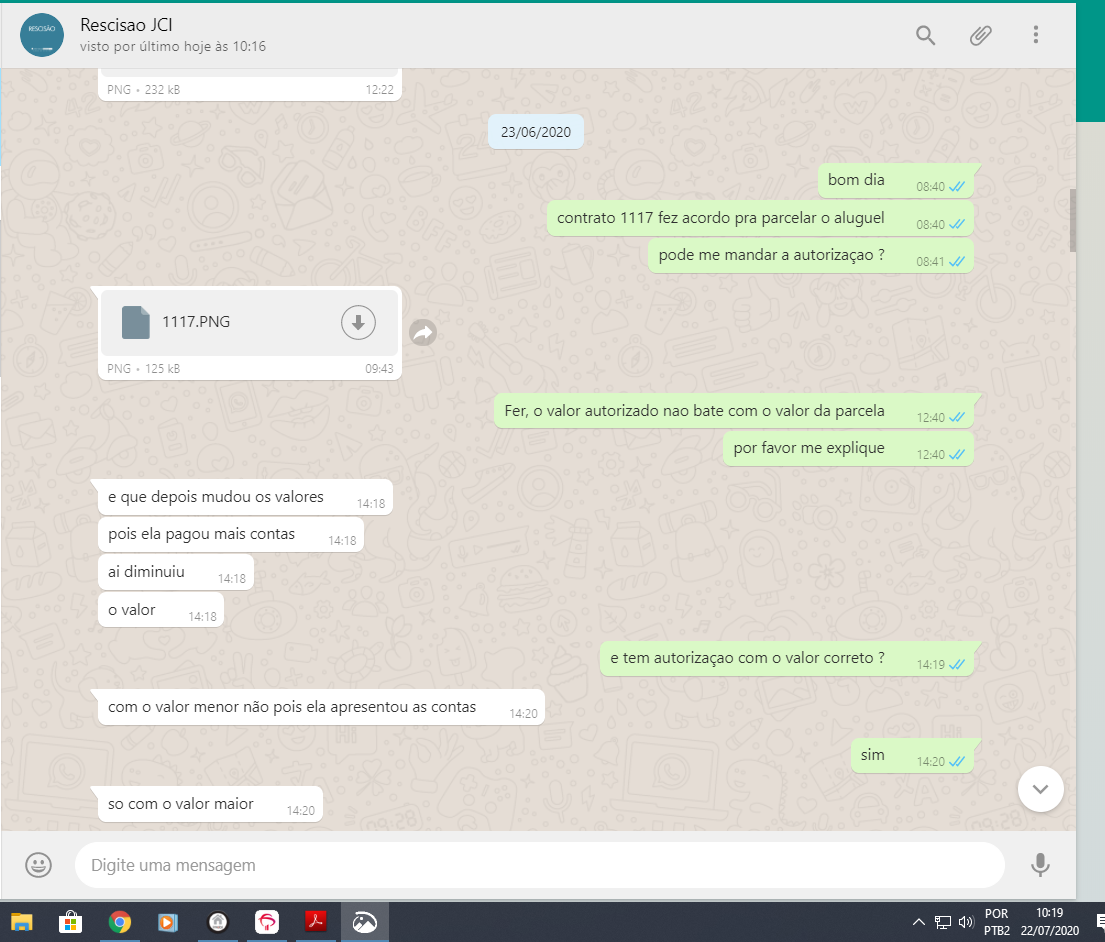Open the POR PTB2 language selector
This screenshot has height=942, width=1105.
tap(996, 922)
